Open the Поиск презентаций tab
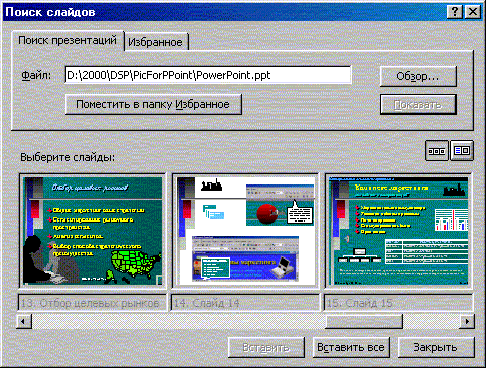This screenshot has height=368, width=486. [68, 40]
